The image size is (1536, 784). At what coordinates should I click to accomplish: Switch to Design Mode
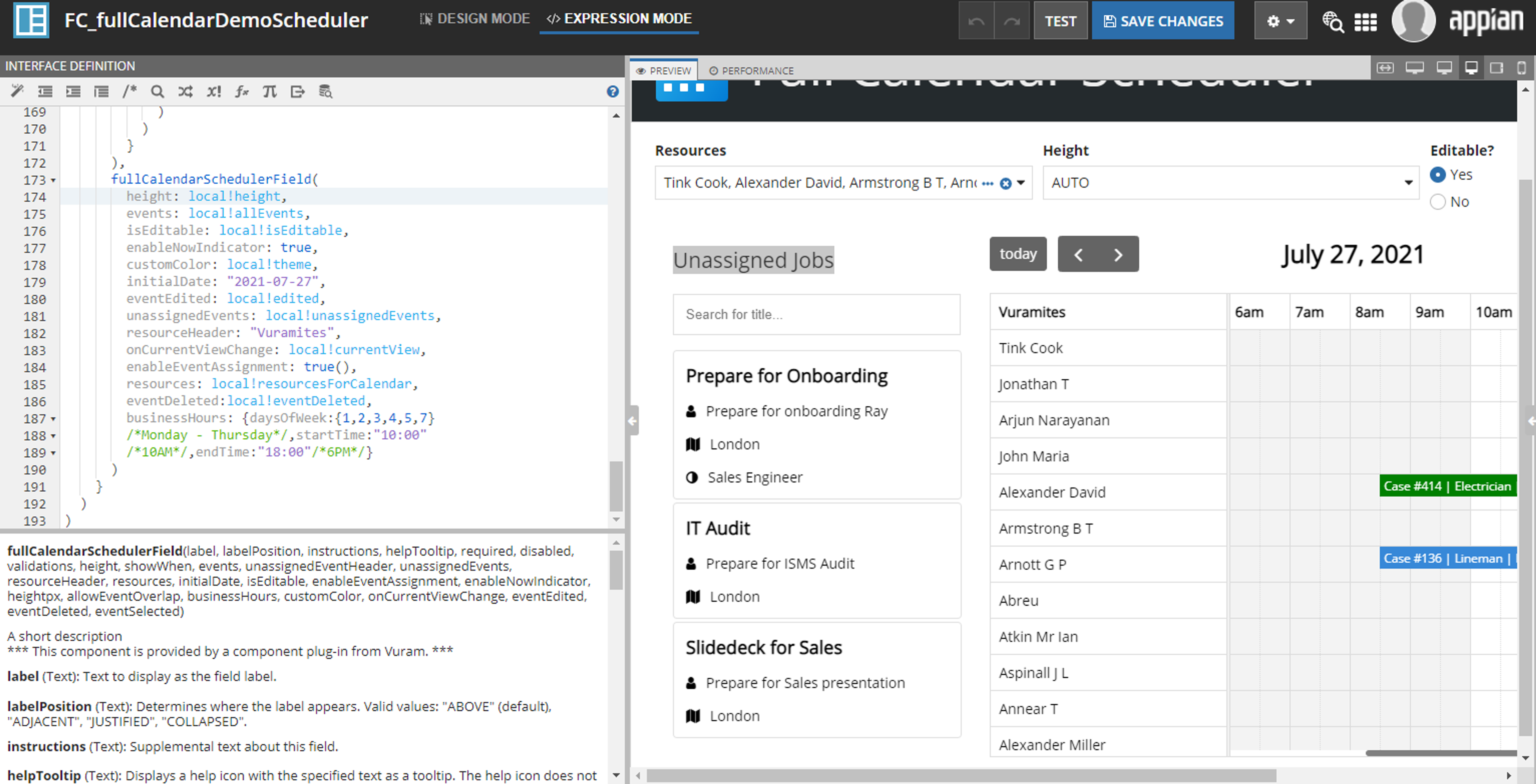(475, 19)
